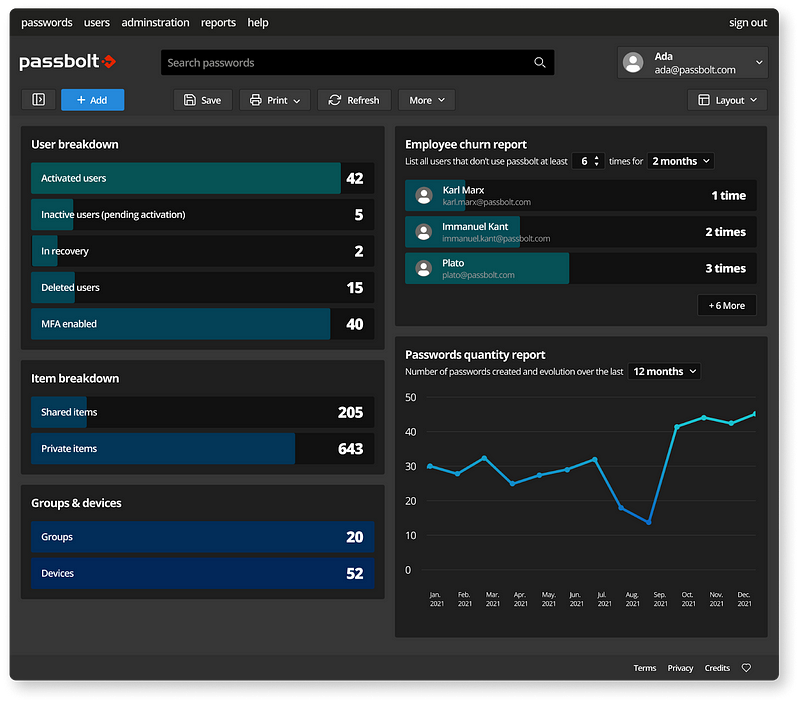The image size is (800, 703).
Task: Click Plato's avatar icon
Action: (x=424, y=269)
